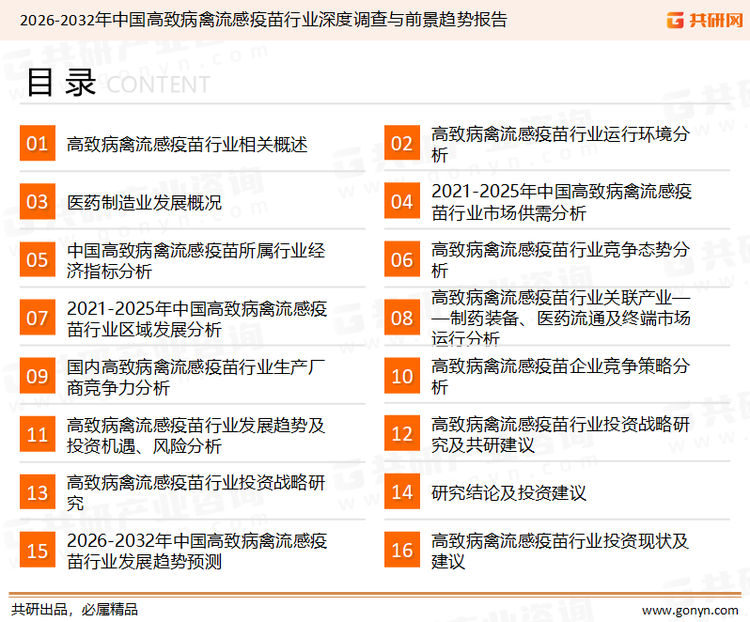750x622 pixels.
Task: Select chapter title 高致病禽流感疫苗行业运行环境分析
Action: tap(560, 144)
